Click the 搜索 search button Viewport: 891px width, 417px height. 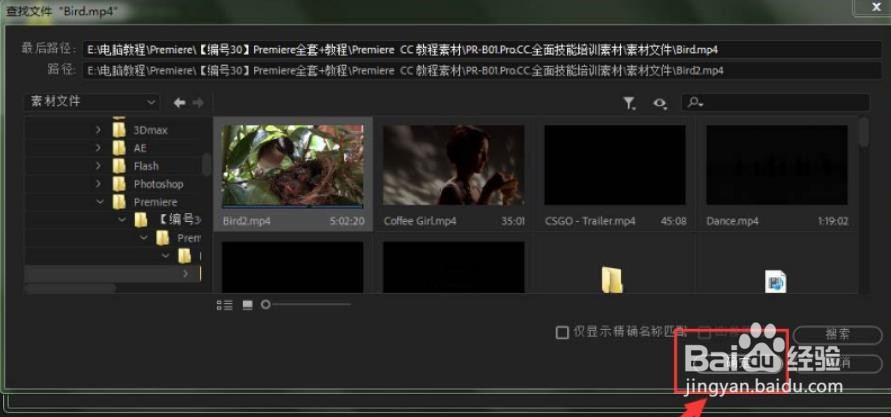coord(837,335)
